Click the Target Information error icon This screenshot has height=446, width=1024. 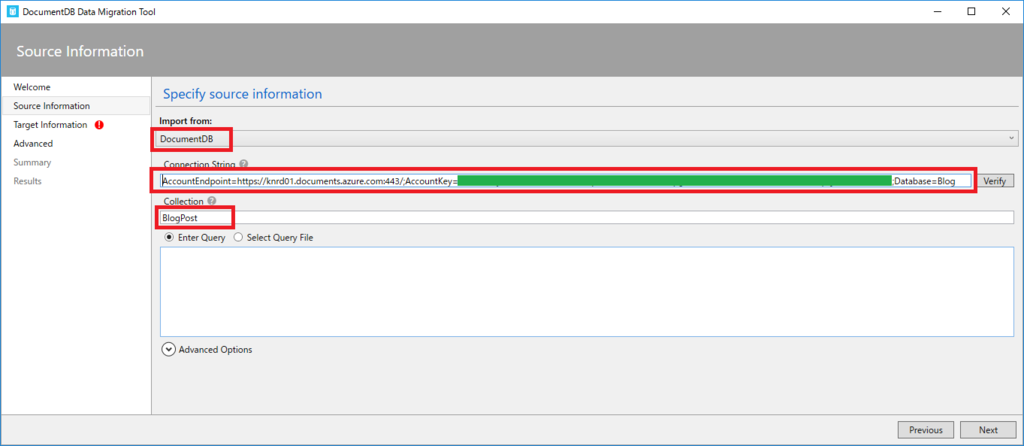pyautogui.click(x=99, y=125)
